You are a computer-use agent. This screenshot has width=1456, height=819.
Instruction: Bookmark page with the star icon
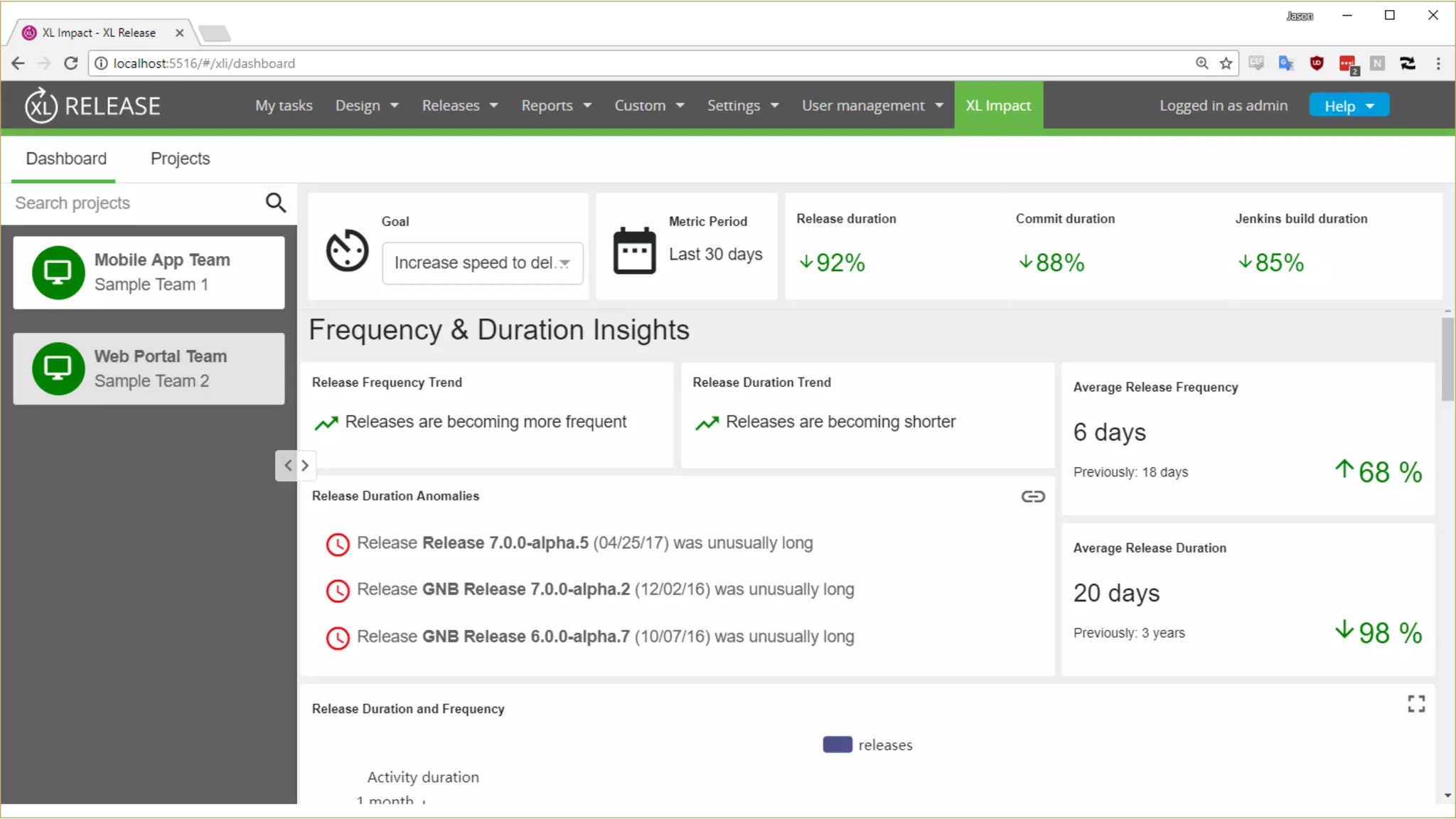coord(1226,63)
